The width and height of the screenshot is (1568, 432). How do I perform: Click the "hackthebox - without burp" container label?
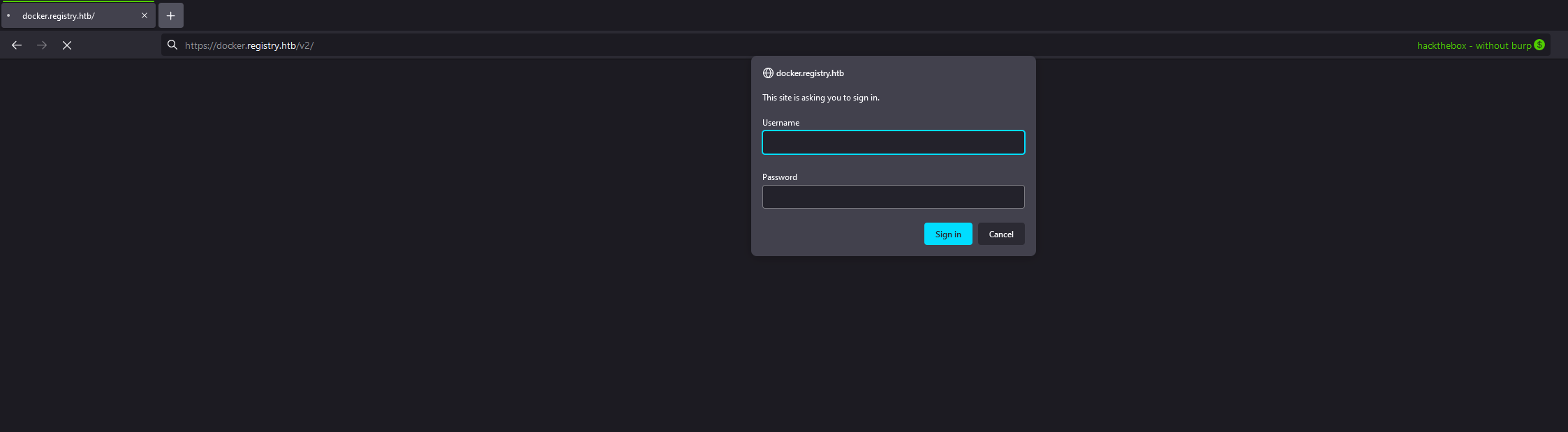(1474, 45)
